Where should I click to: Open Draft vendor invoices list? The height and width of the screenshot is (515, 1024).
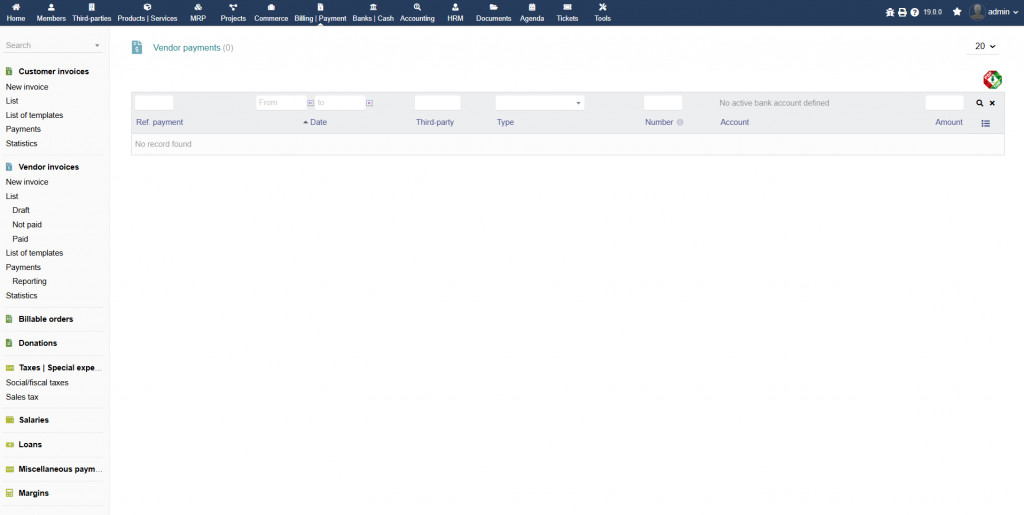21,210
